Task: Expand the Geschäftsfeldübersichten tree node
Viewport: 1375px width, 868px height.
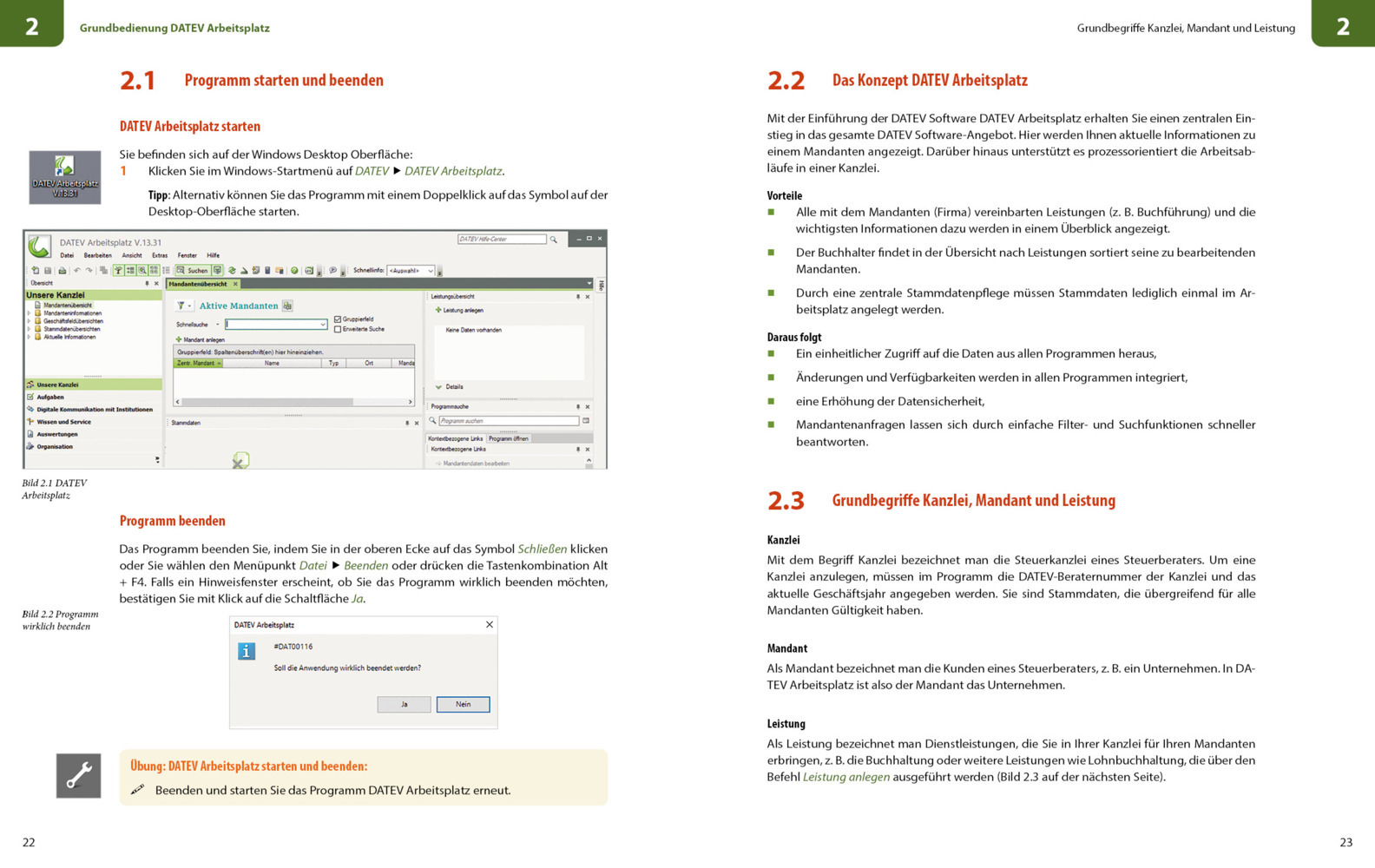Action: pyautogui.click(x=29, y=321)
